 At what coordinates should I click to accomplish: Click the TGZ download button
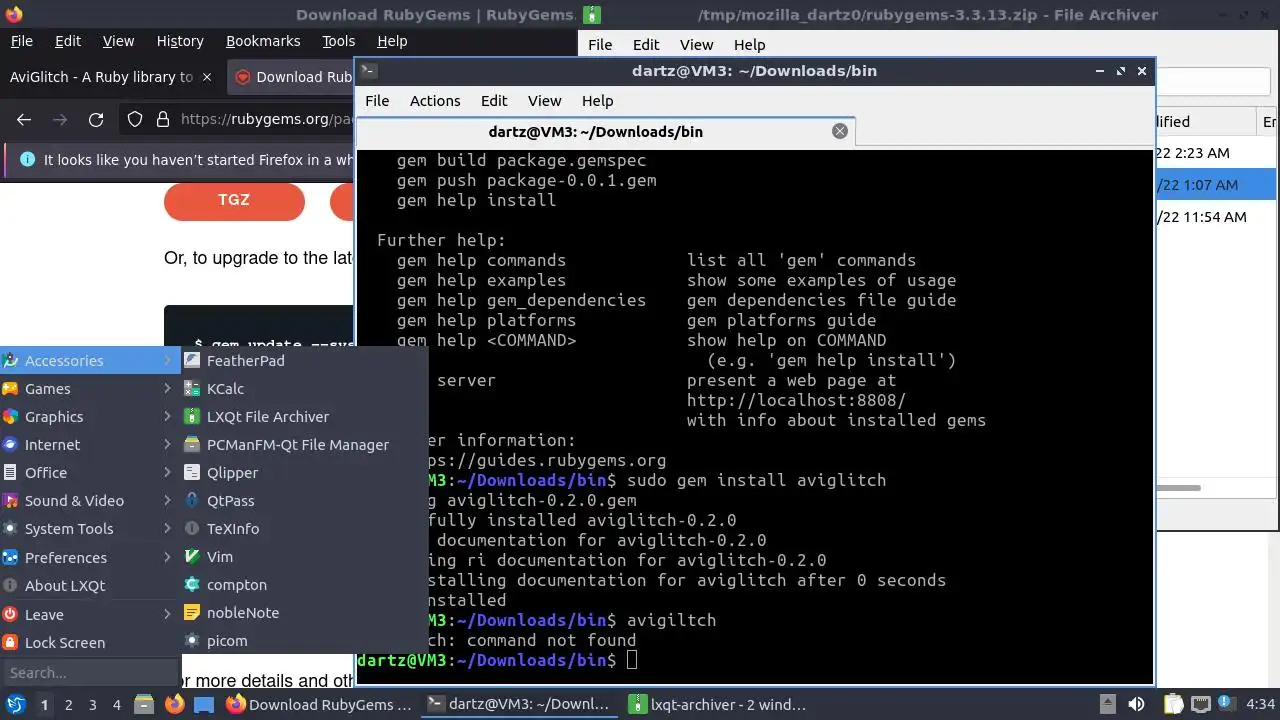(234, 200)
